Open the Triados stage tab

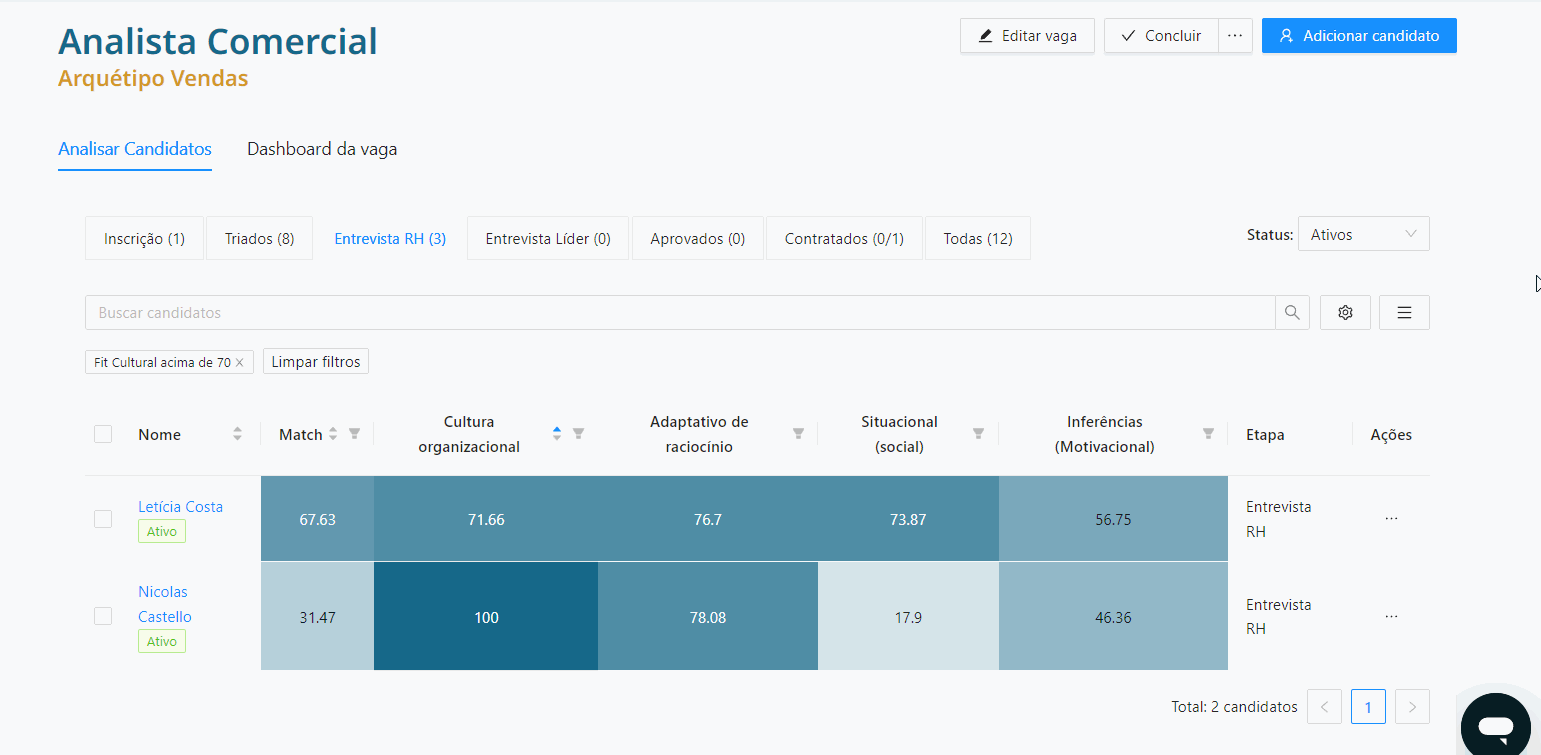click(259, 238)
